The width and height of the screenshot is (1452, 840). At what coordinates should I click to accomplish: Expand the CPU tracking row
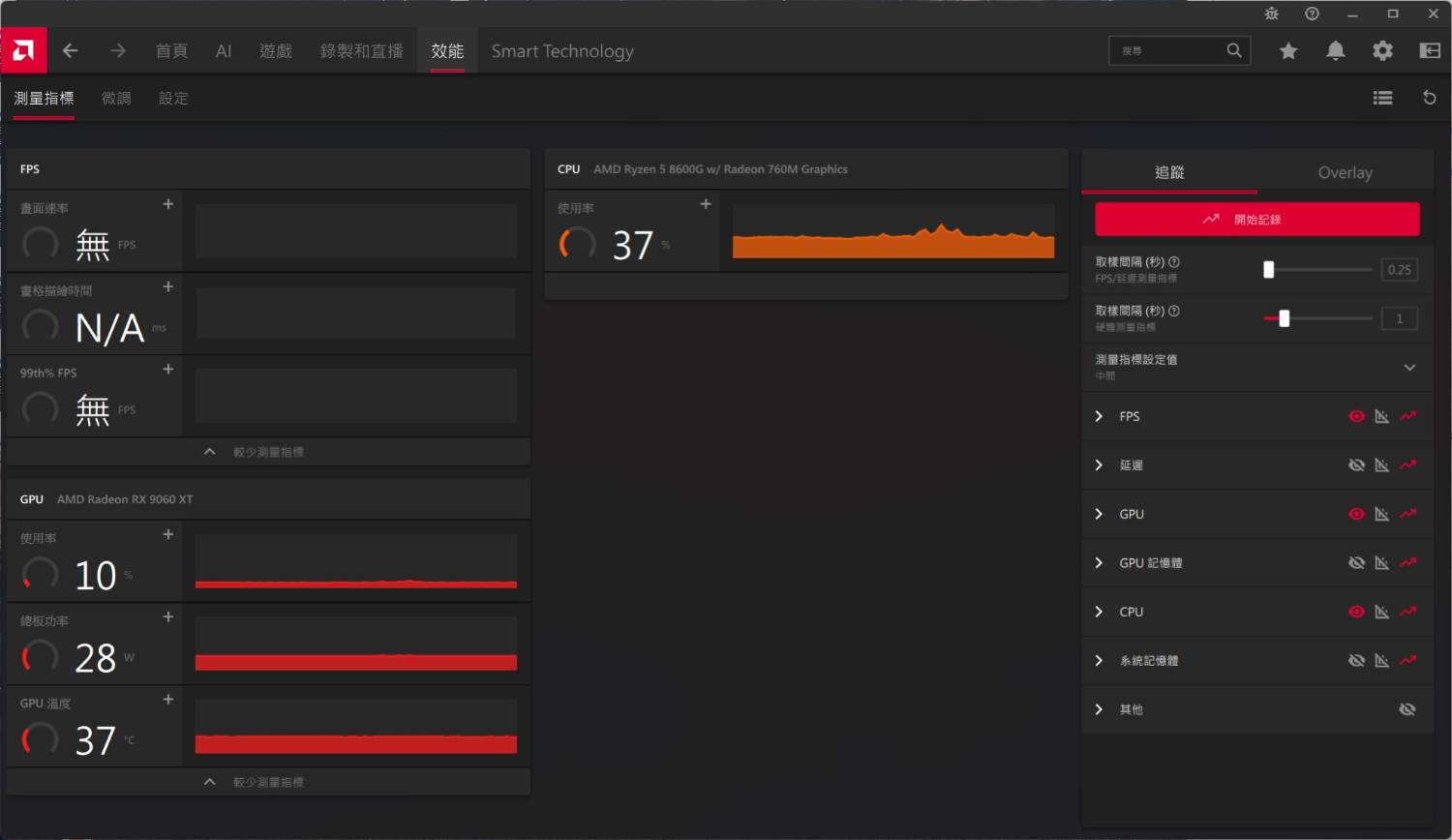click(1099, 612)
